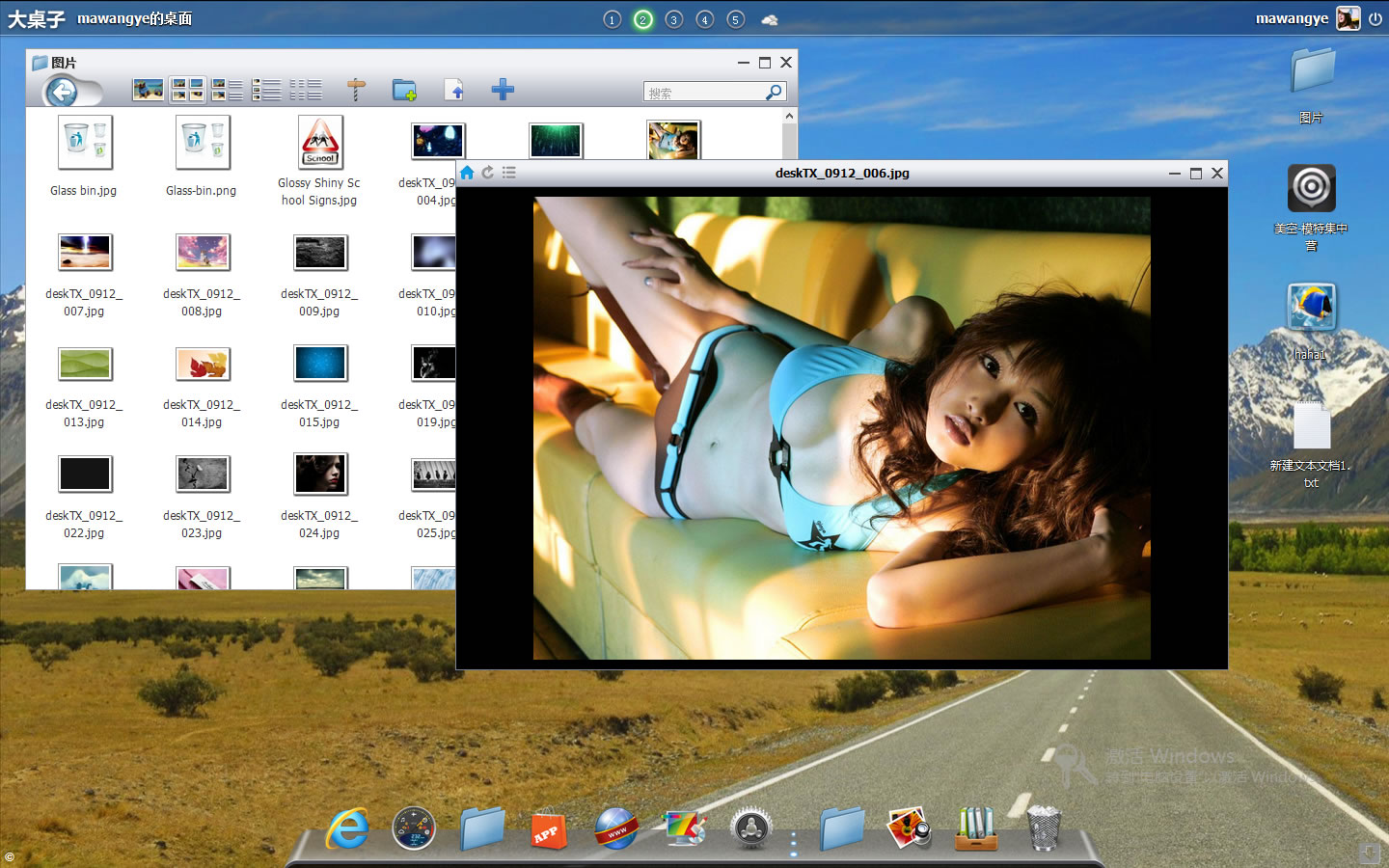This screenshot has height=868, width=1389.
Task: Select Glass bin.jpg thumbnail
Action: pos(85,143)
